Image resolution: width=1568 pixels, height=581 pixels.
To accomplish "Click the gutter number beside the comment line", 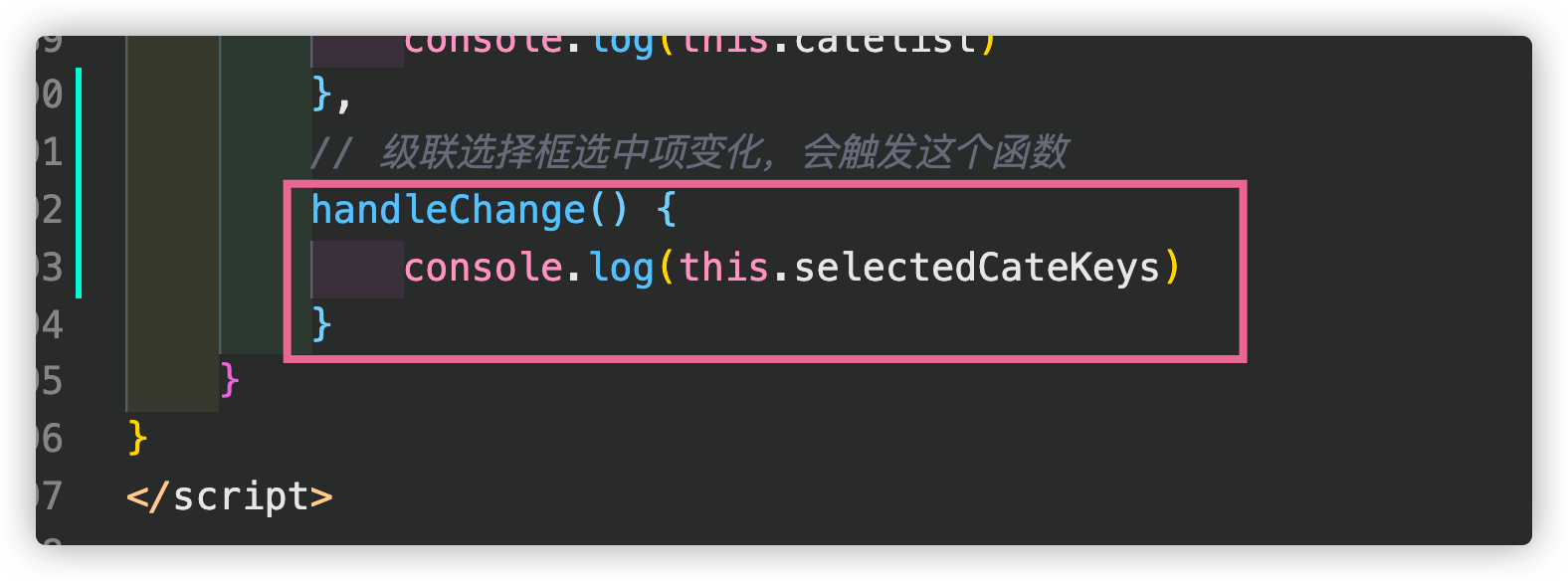I will pyautogui.click(x=50, y=152).
